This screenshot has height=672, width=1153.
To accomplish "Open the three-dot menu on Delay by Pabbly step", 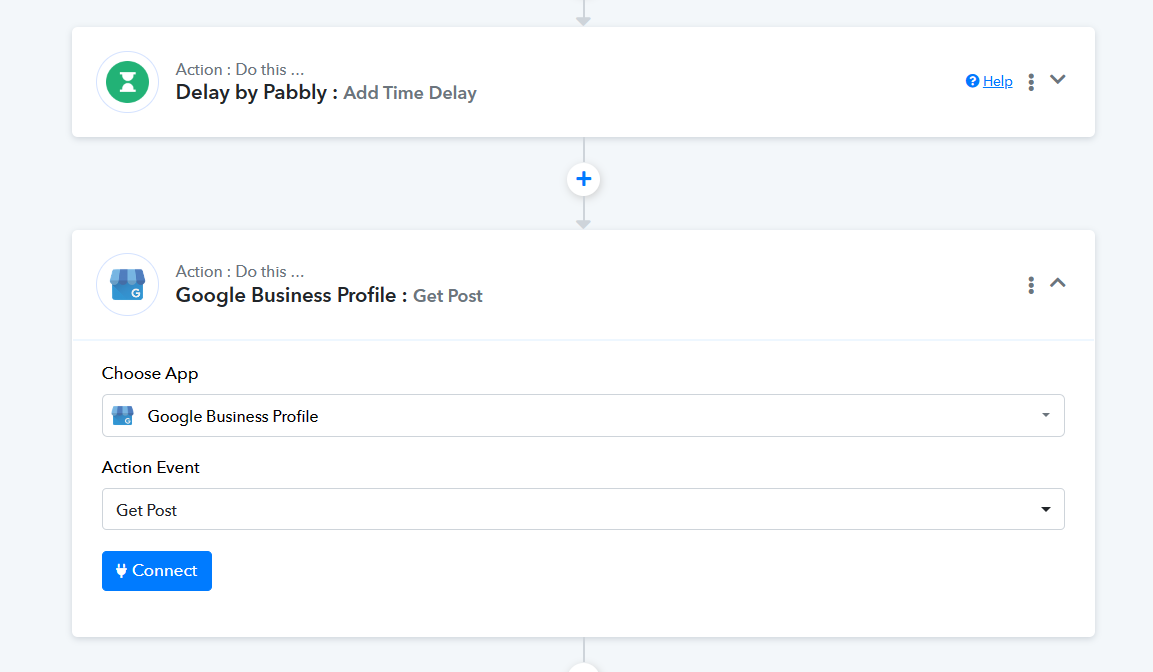I will click(1031, 82).
